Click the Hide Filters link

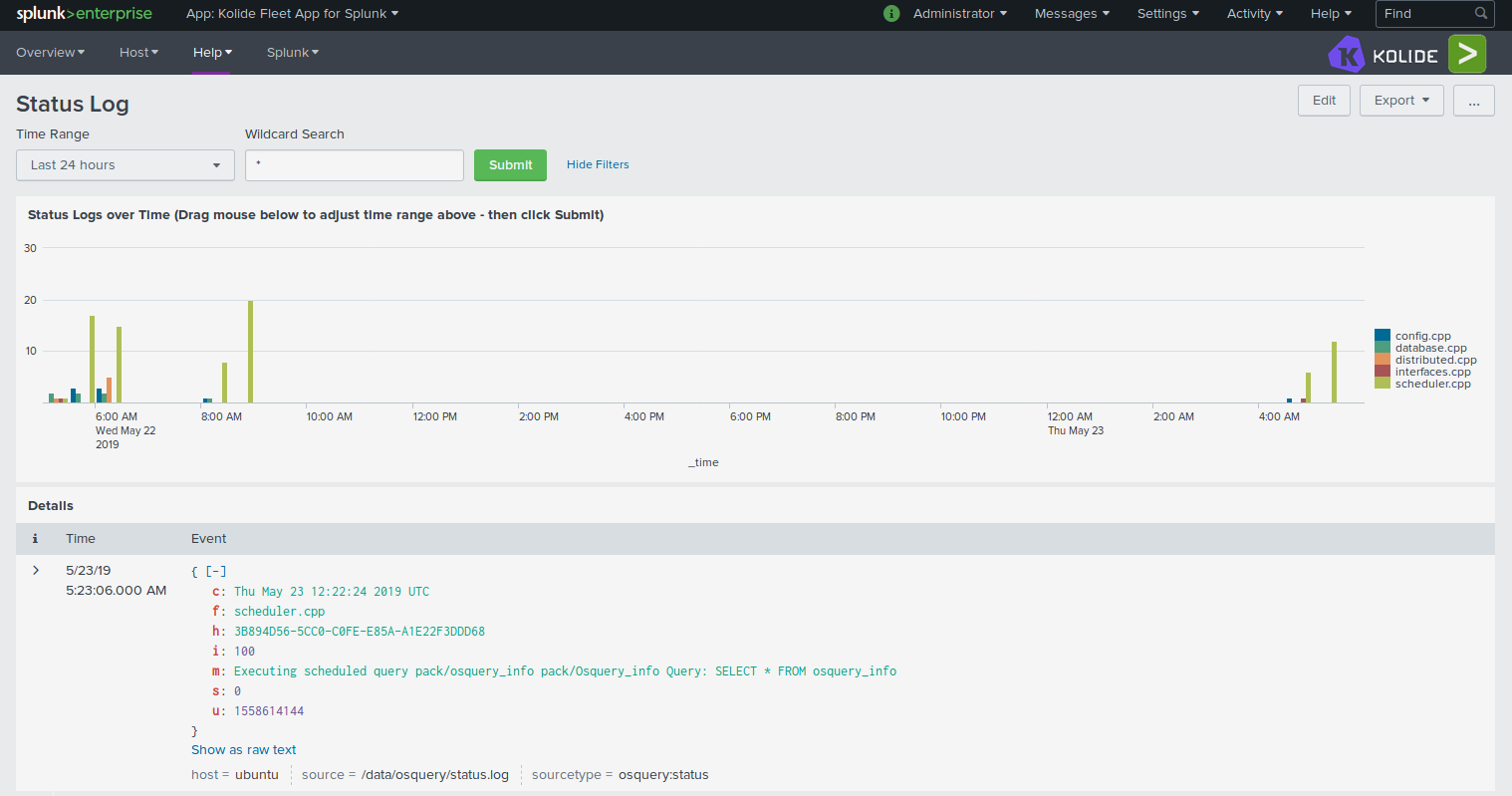tap(598, 165)
